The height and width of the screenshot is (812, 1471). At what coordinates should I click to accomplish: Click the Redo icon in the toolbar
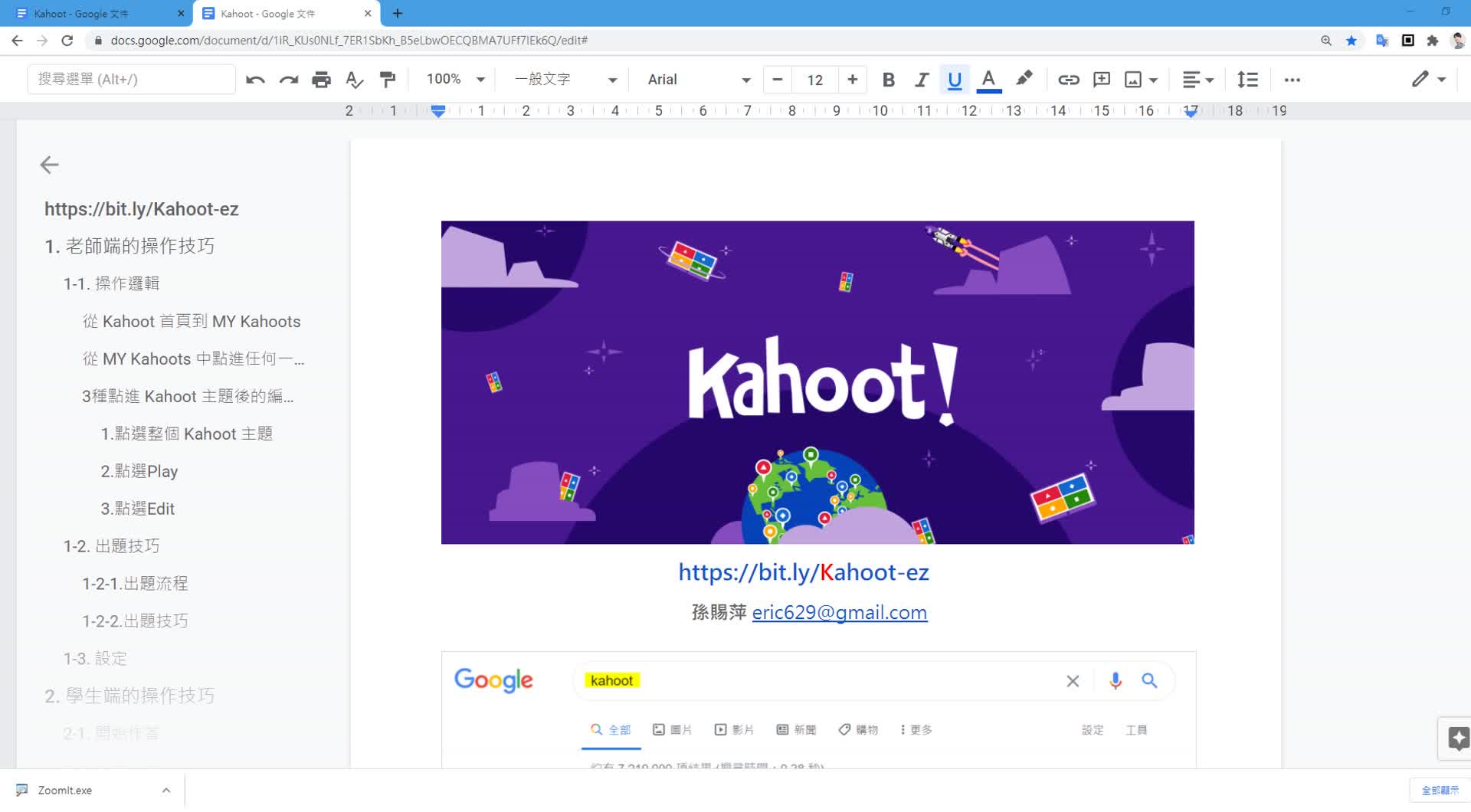[288, 80]
